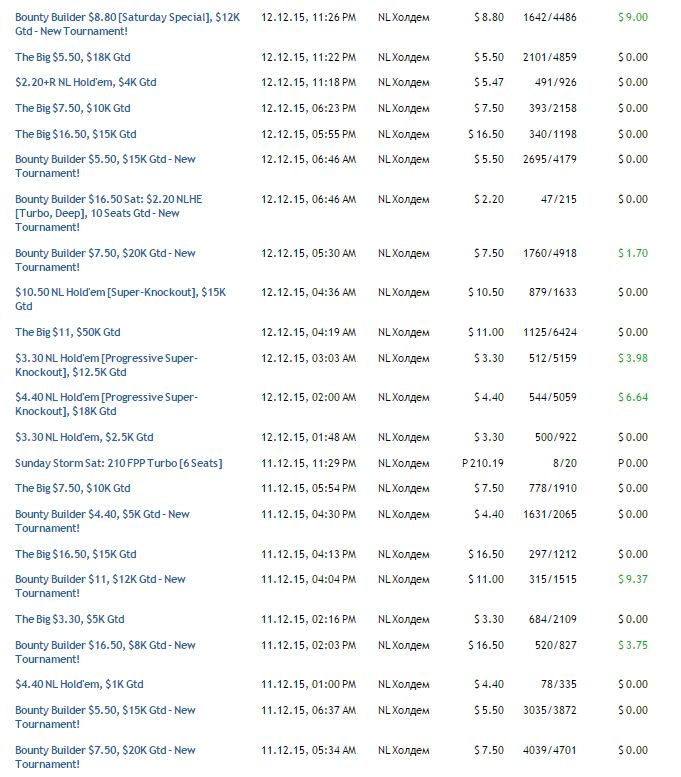Click The Big $3.30, $5K Gtd
The image size is (681, 777).
click(x=70, y=619)
